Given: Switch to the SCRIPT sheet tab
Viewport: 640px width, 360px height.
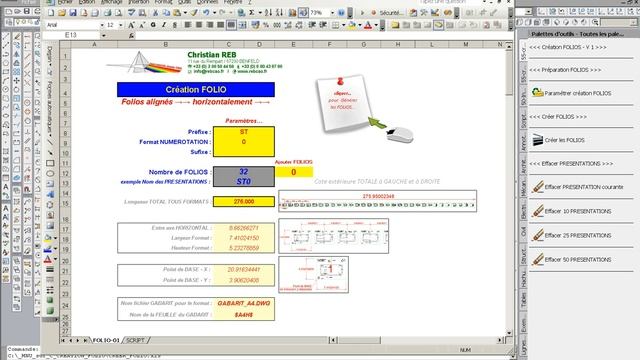Looking at the screenshot, I should pos(135,340).
